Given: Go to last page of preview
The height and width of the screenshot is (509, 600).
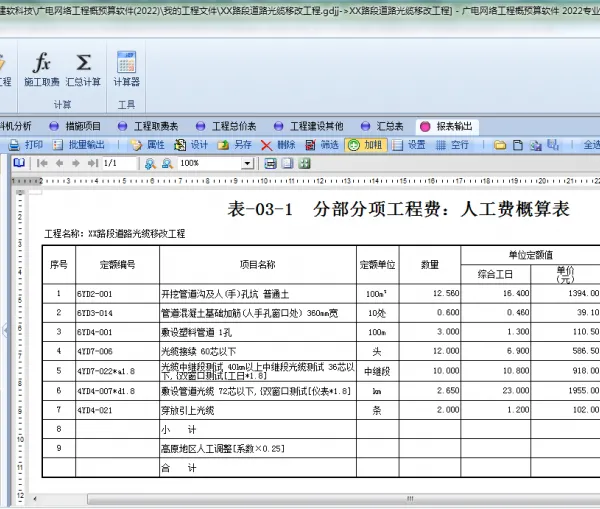Looking at the screenshot, I should 93,163.
